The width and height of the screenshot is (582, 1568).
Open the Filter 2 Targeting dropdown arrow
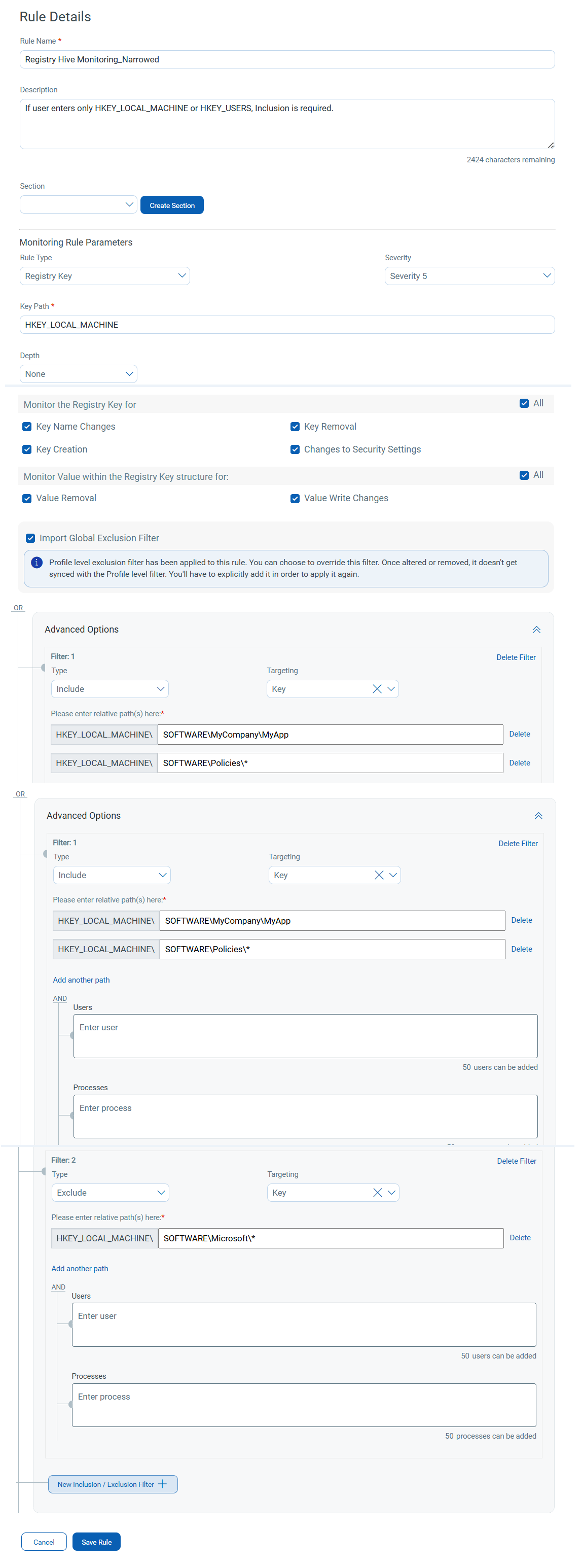coord(391,1193)
